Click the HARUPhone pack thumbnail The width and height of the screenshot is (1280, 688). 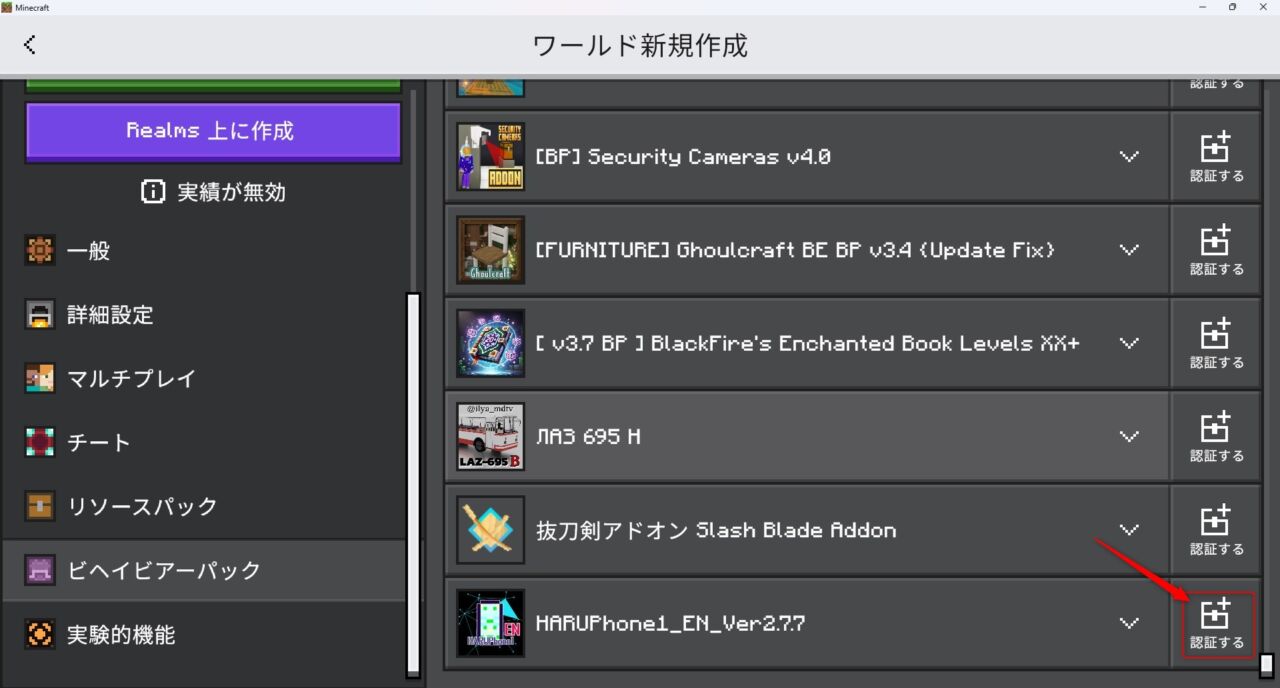click(490, 623)
